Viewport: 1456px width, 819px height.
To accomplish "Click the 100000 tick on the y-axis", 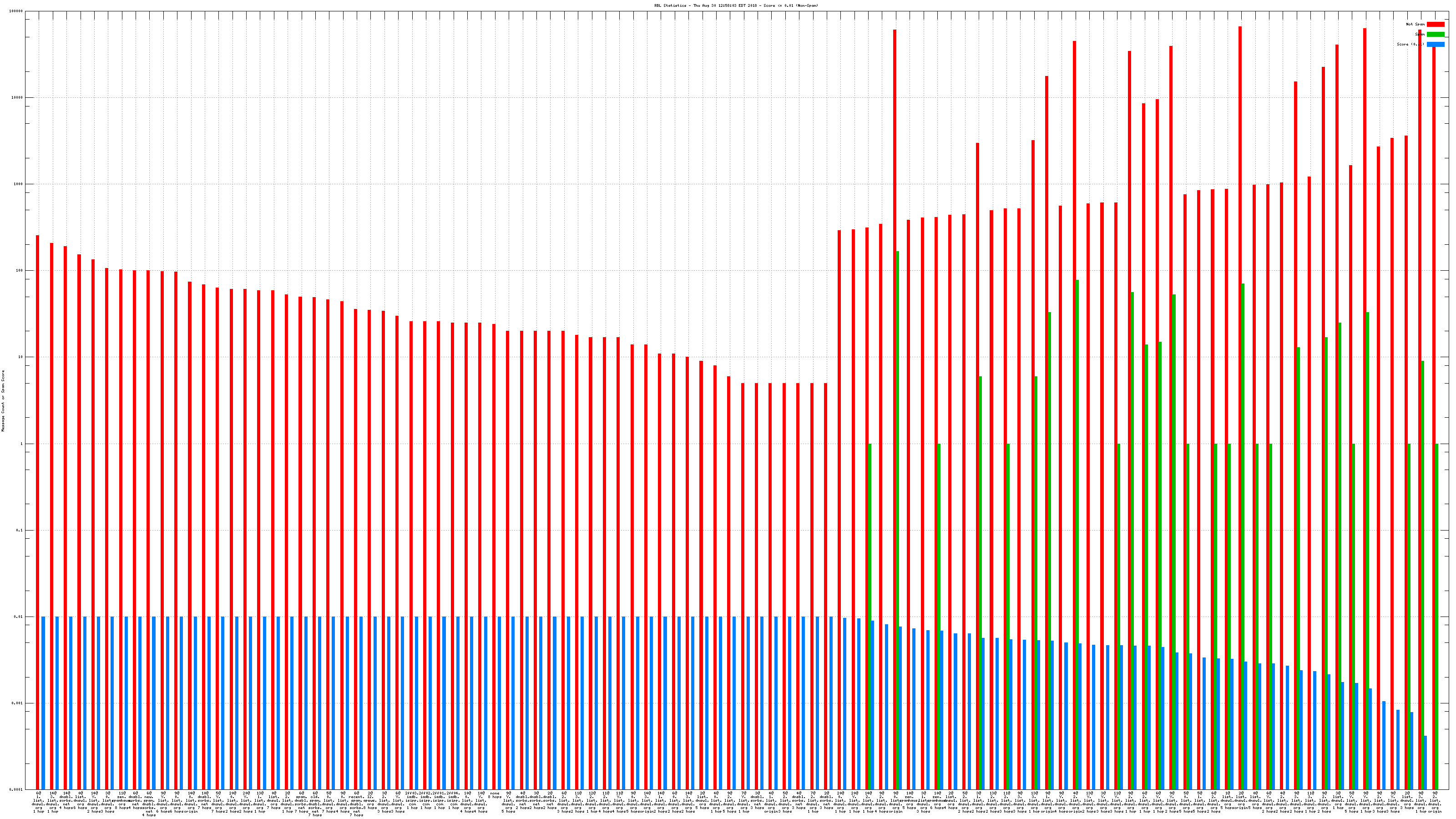I will point(16,11).
